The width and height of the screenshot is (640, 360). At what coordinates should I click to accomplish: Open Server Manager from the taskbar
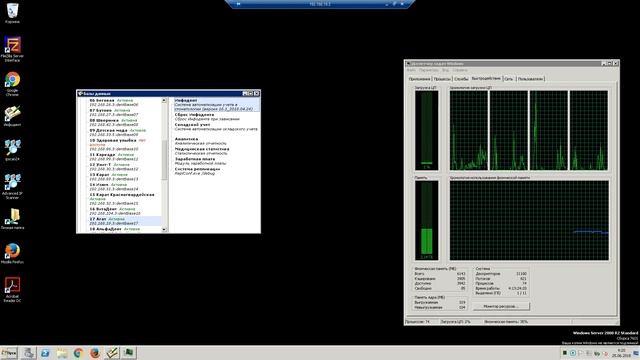point(28,353)
